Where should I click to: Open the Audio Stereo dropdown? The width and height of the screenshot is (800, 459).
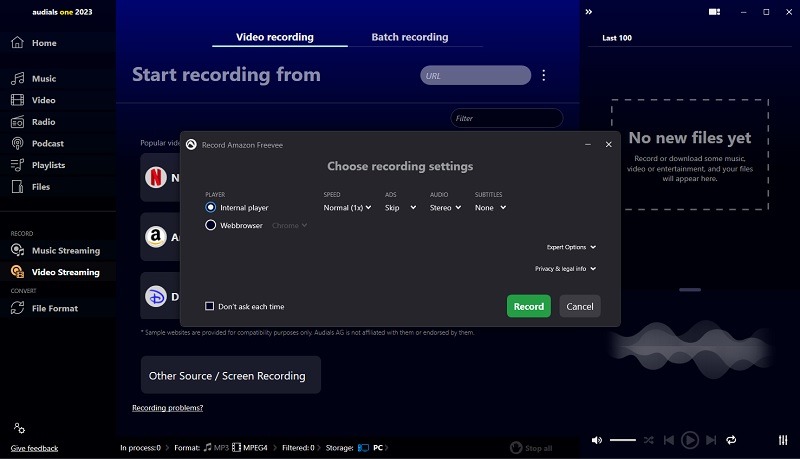click(x=445, y=208)
